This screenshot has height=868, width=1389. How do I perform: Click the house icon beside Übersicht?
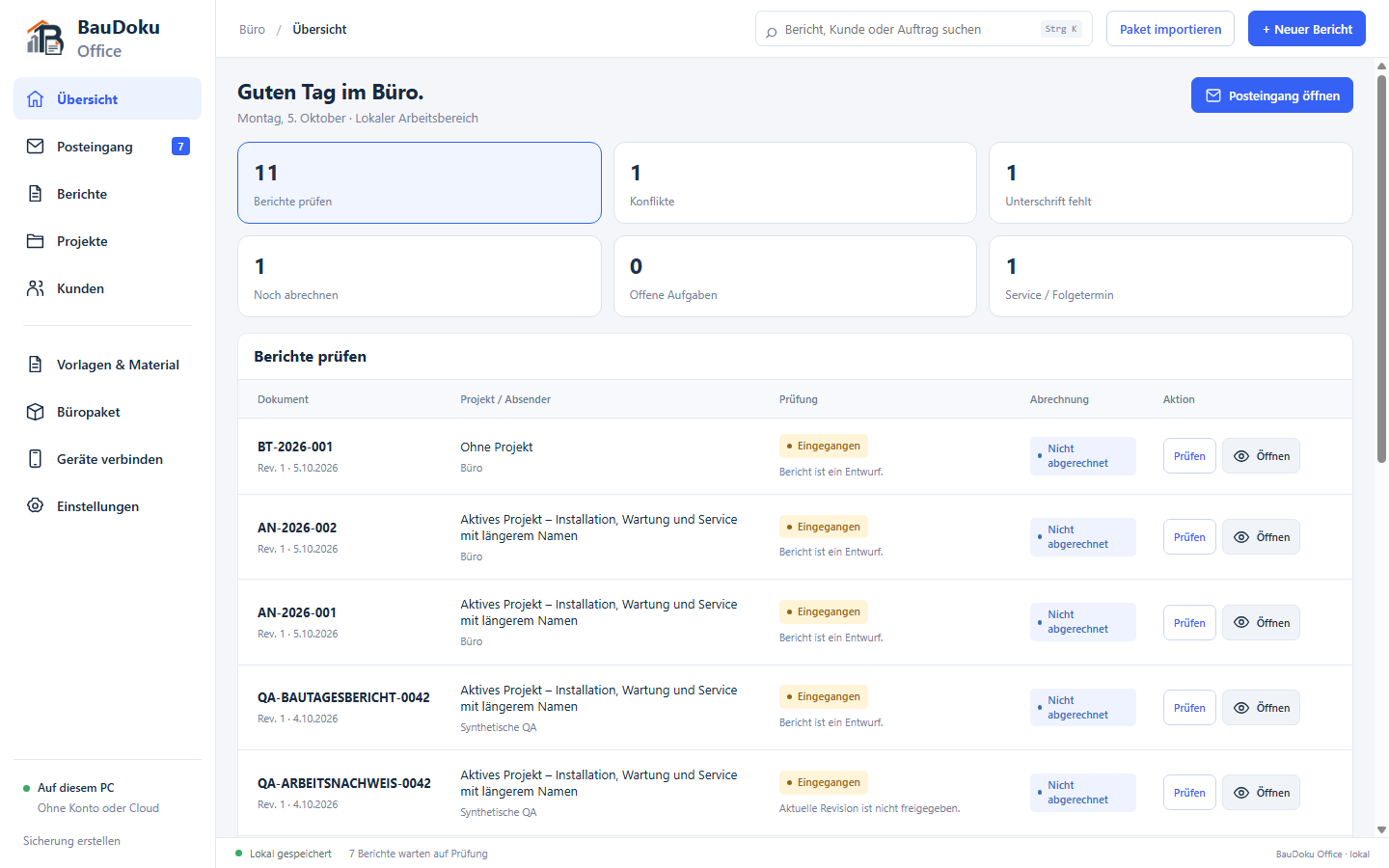point(36,98)
